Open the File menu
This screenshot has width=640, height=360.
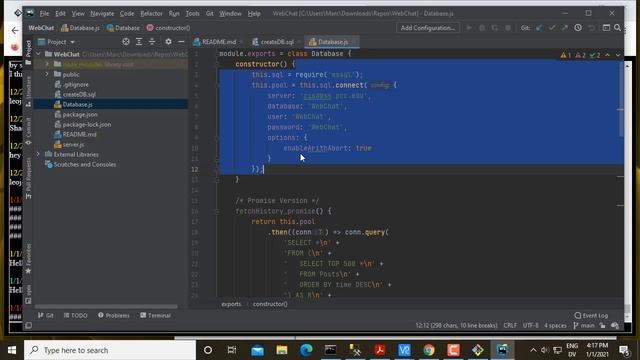pyautogui.click(x=44, y=13)
